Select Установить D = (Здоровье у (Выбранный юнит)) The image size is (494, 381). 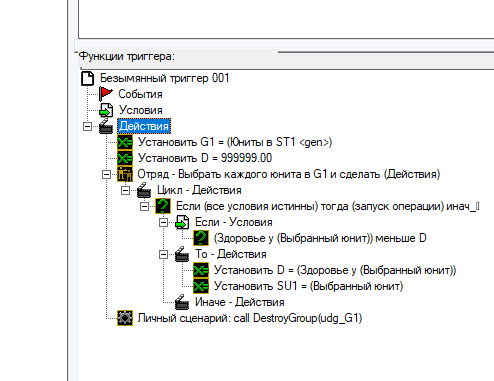(x=335, y=270)
